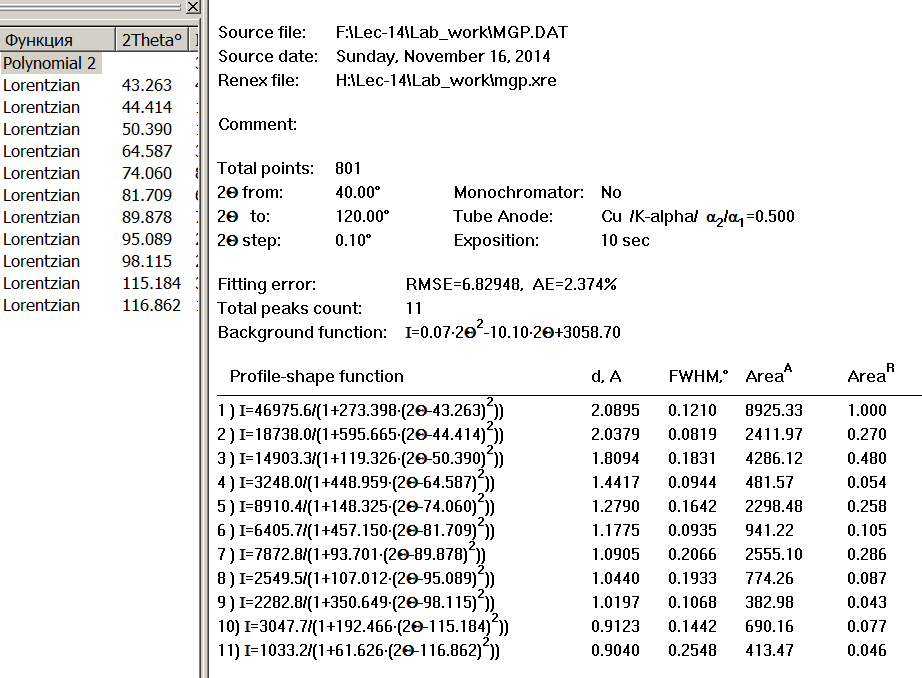
Task: Click the source file path F:\Lec-14\Lab_work\MGP.DAT
Action: click(452, 32)
